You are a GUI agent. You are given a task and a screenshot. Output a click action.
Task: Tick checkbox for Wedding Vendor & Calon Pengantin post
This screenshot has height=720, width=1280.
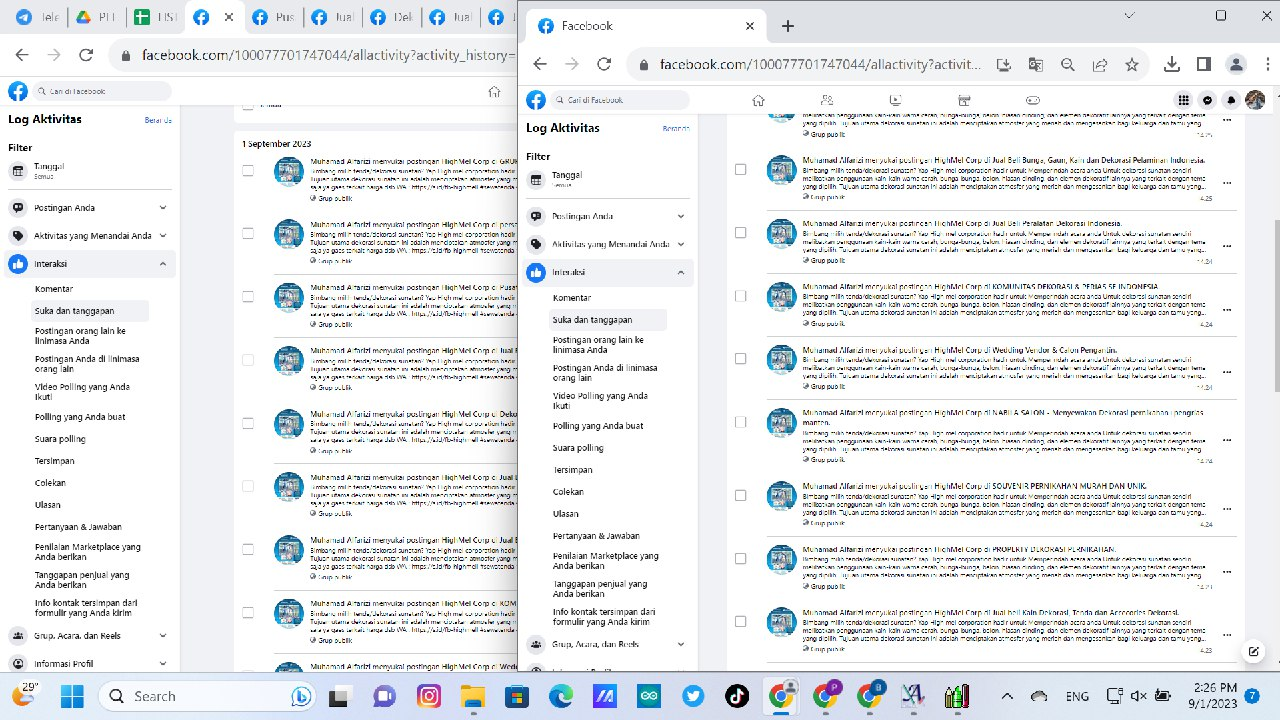pyautogui.click(x=741, y=359)
